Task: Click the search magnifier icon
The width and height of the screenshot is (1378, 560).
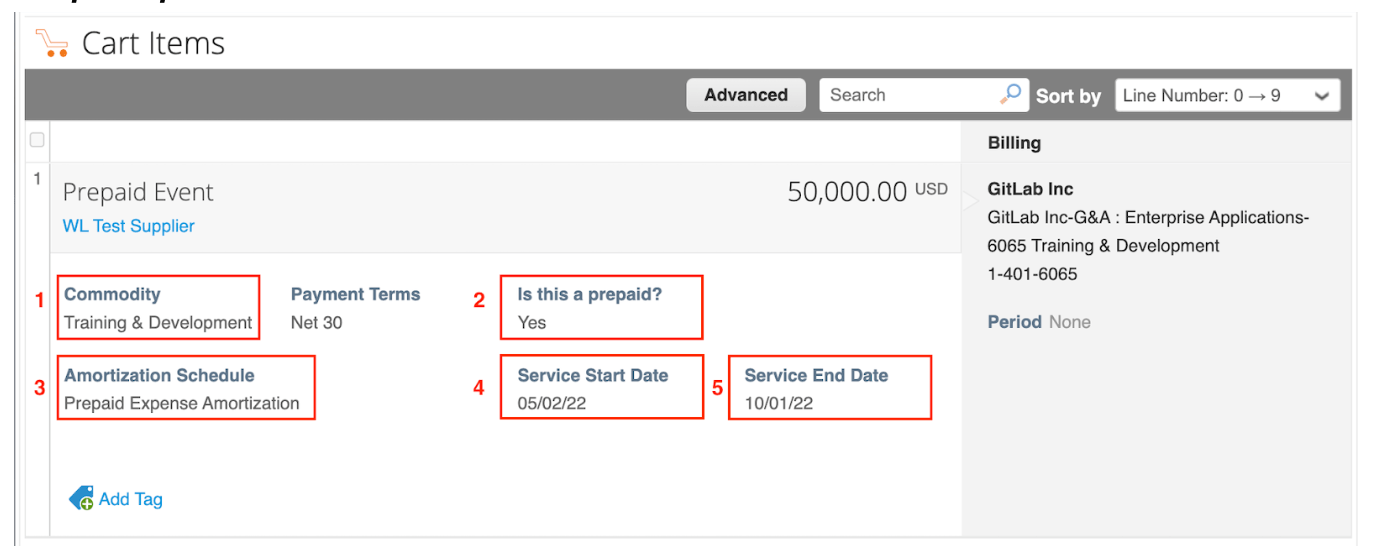Action: pos(1011,95)
